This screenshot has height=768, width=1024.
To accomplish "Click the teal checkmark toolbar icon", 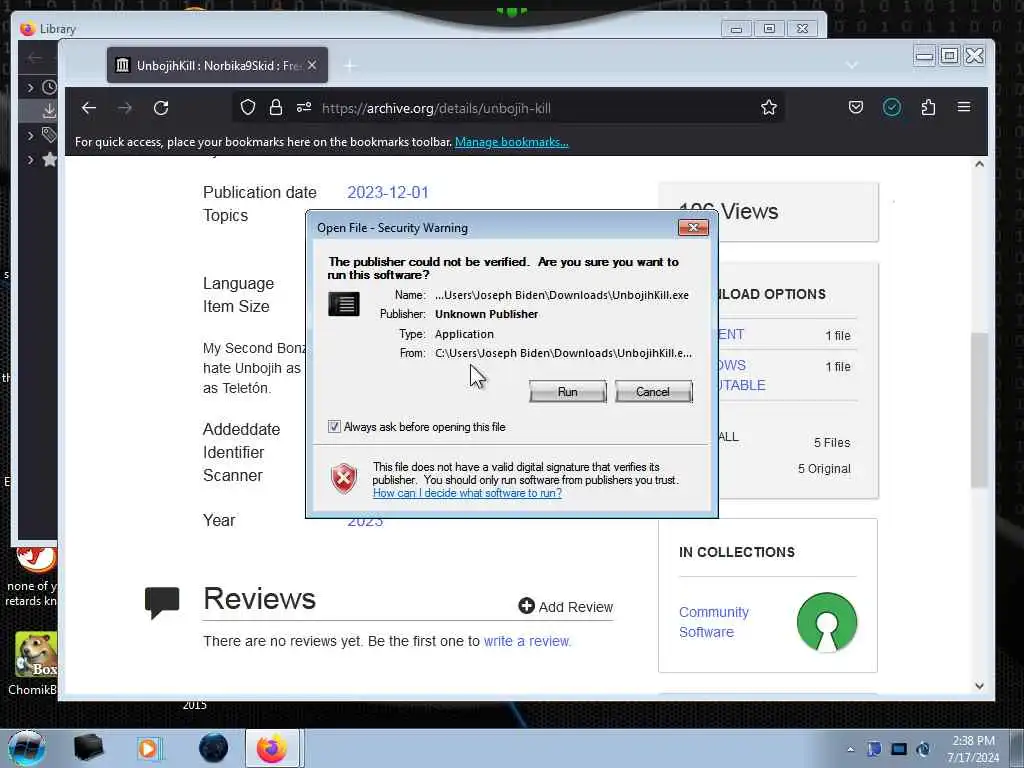I will (892, 107).
